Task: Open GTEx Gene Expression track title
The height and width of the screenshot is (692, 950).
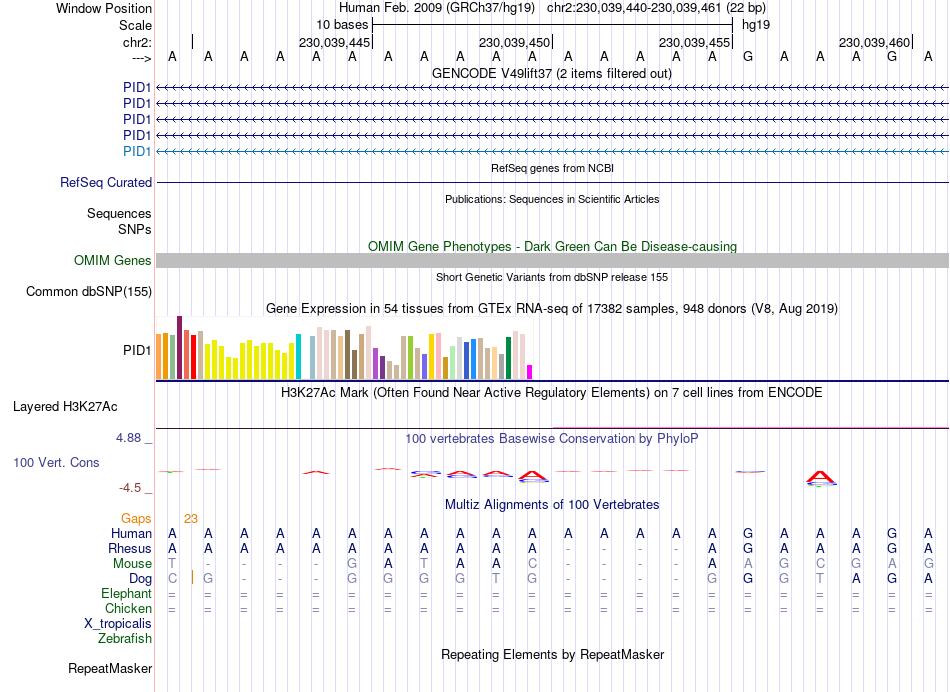Action: 551,308
